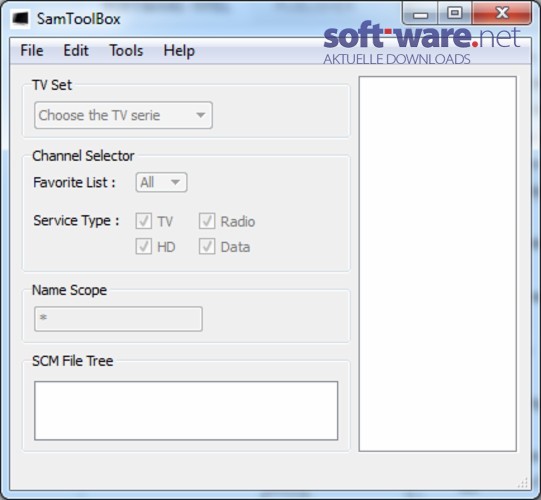Click the Name Scope text field
The height and width of the screenshot is (500, 541).
tap(118, 319)
